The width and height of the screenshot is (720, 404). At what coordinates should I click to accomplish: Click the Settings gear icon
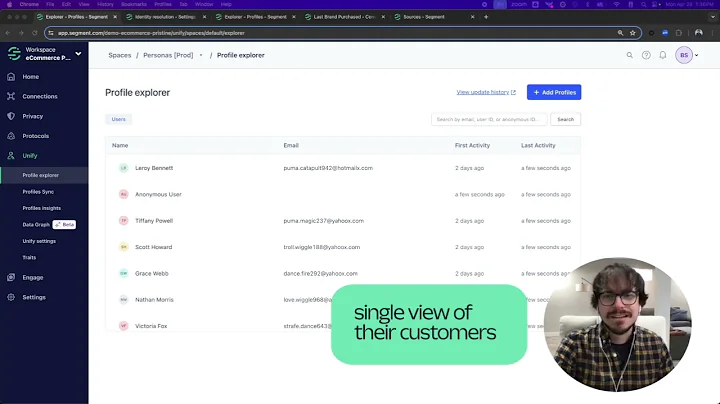point(11,297)
